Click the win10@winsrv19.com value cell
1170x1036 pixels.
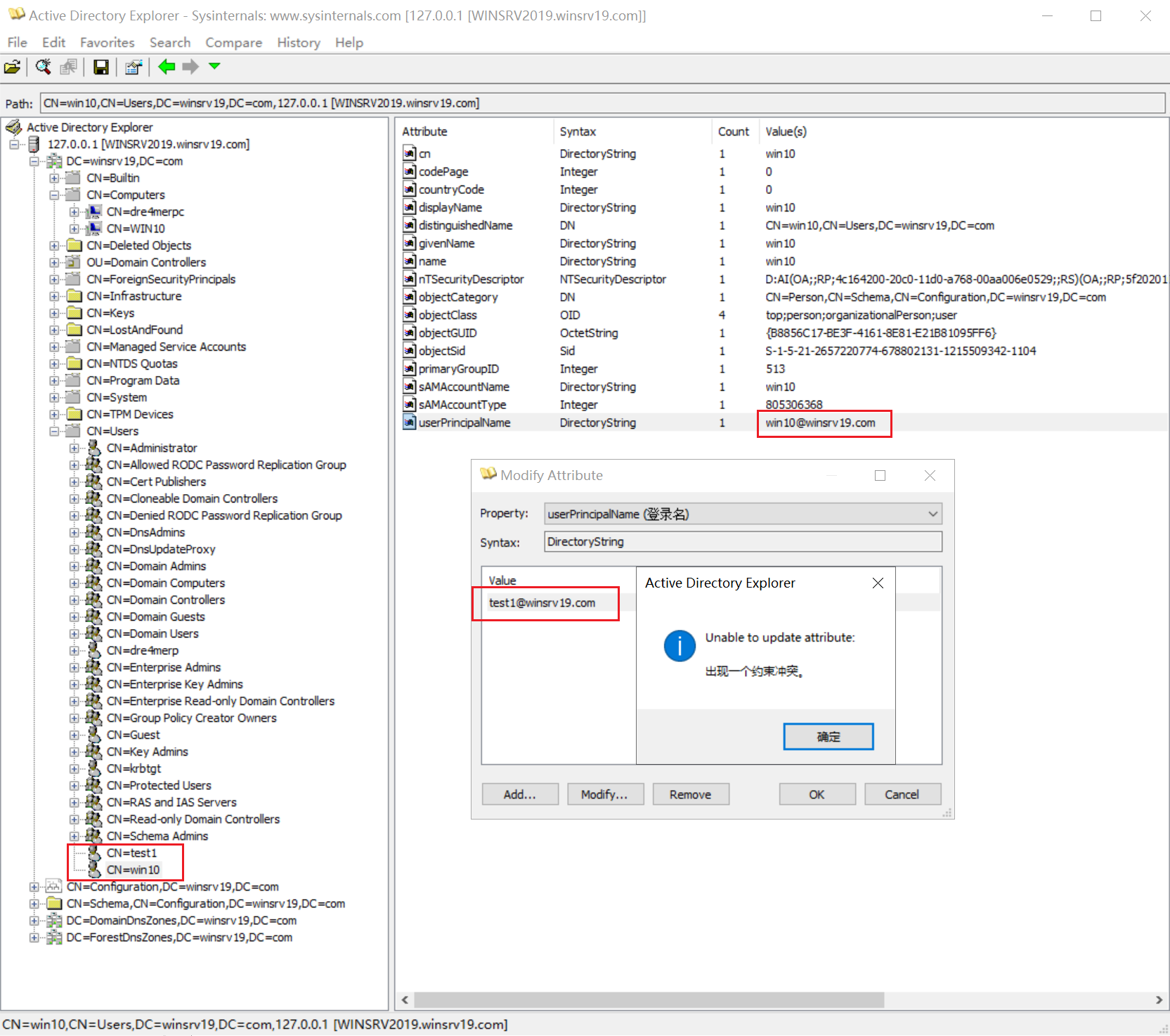pos(820,422)
